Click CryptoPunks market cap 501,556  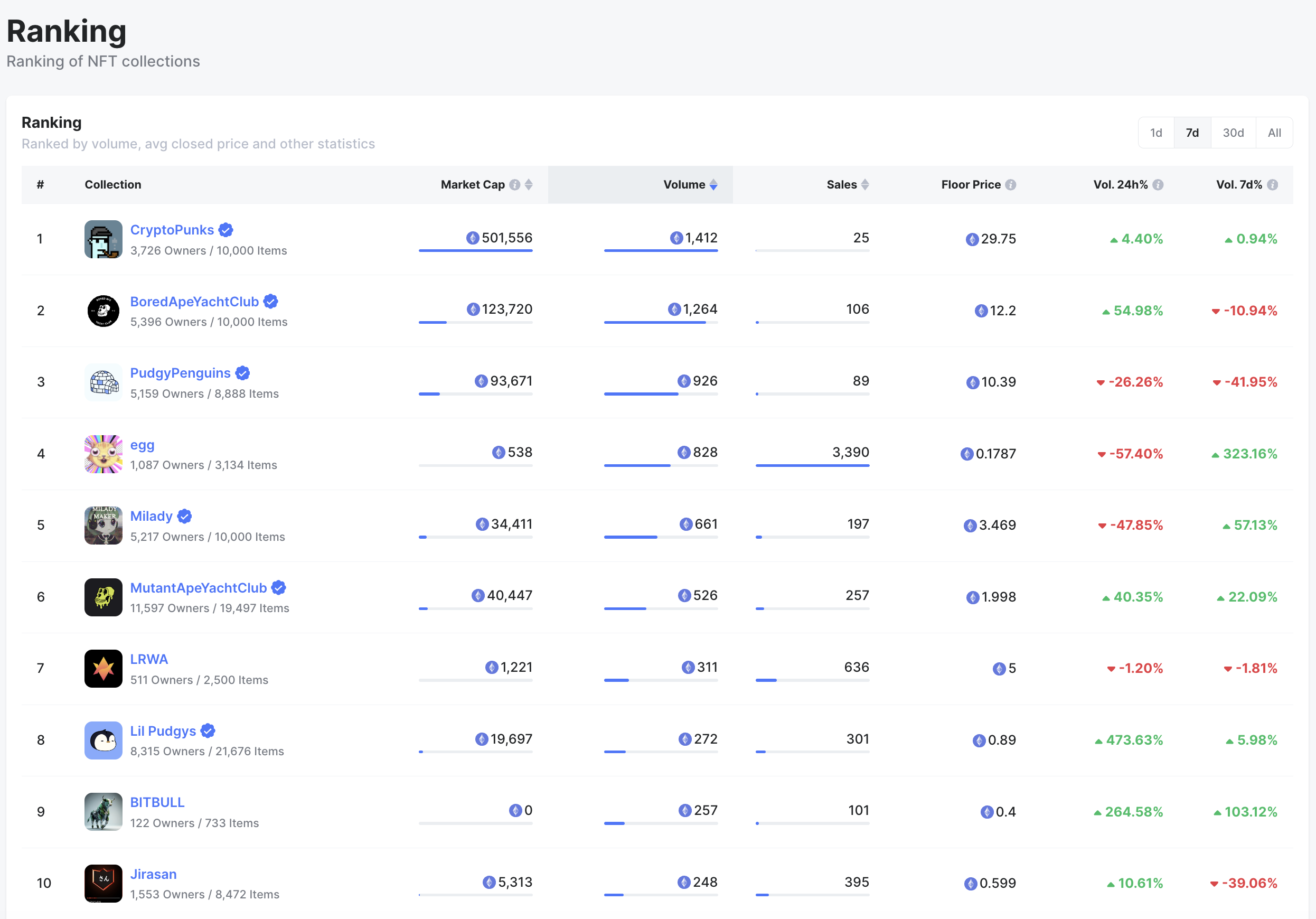tap(506, 238)
